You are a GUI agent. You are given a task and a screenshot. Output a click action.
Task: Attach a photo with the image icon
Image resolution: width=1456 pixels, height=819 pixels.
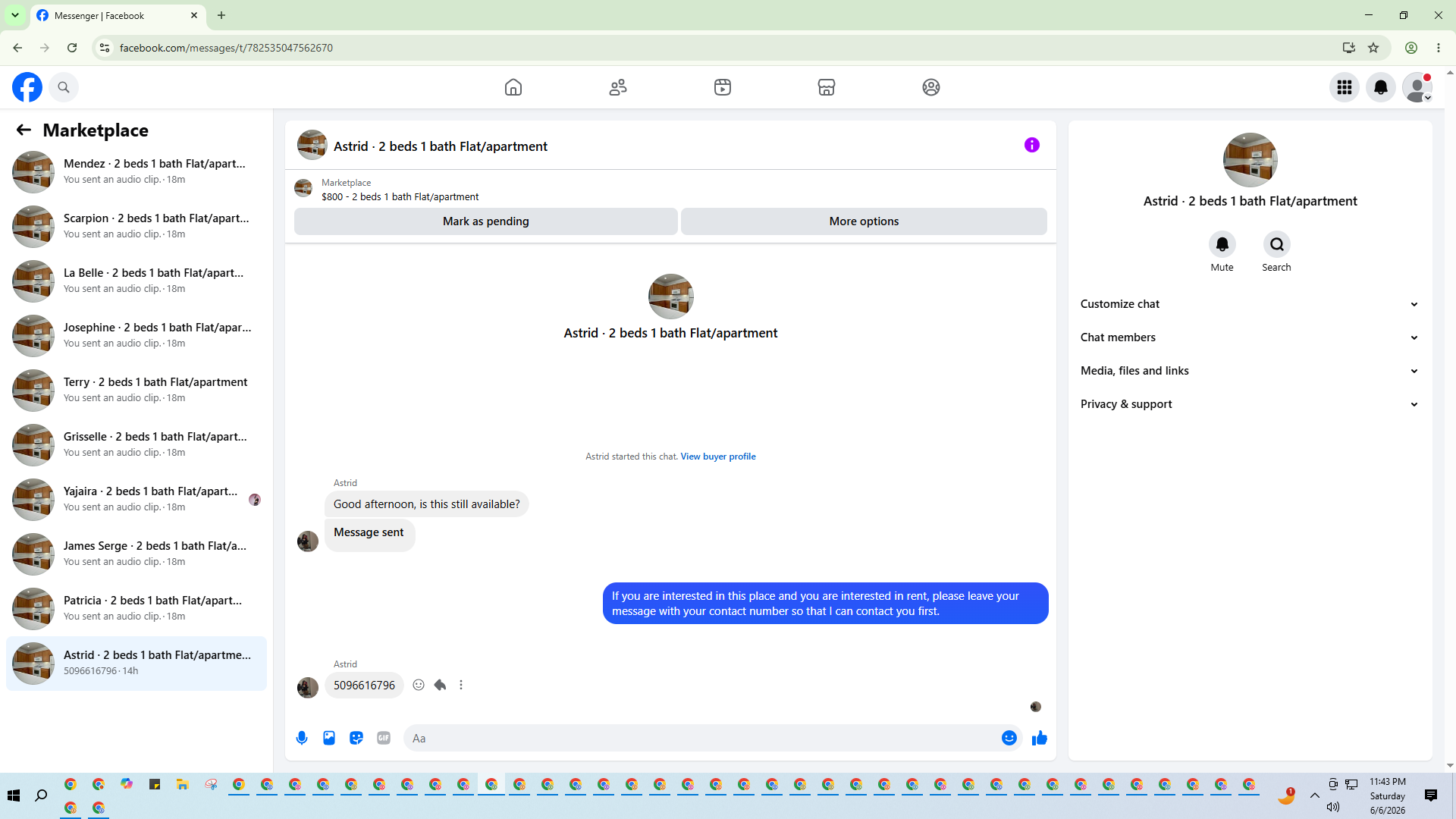pos(329,738)
